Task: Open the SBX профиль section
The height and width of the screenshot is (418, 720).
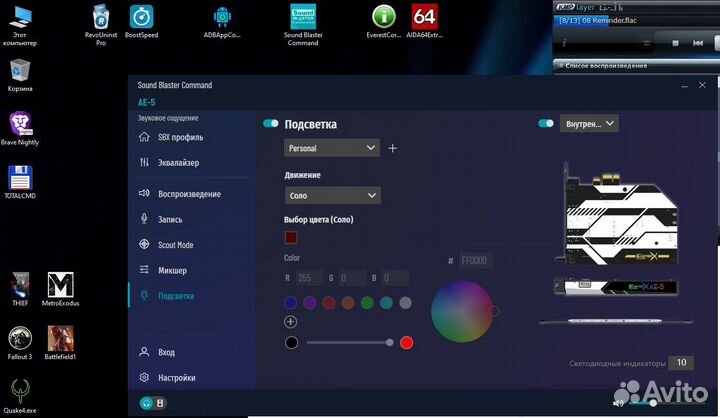Action: click(x=180, y=137)
